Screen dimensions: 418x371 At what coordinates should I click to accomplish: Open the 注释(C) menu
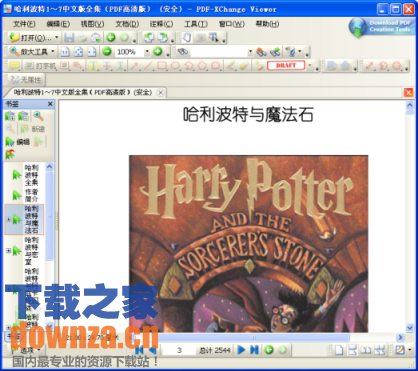point(161,24)
